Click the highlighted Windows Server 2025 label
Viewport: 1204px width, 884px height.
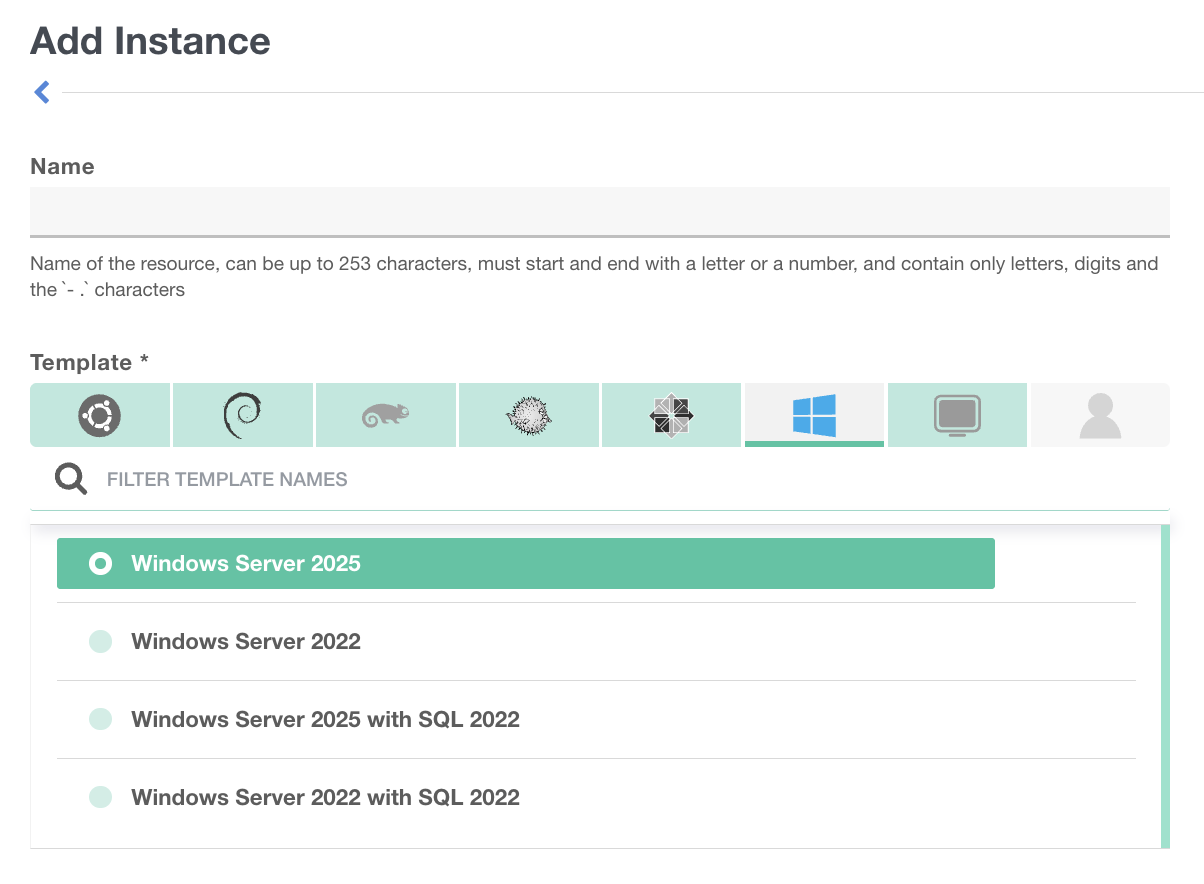click(246, 564)
